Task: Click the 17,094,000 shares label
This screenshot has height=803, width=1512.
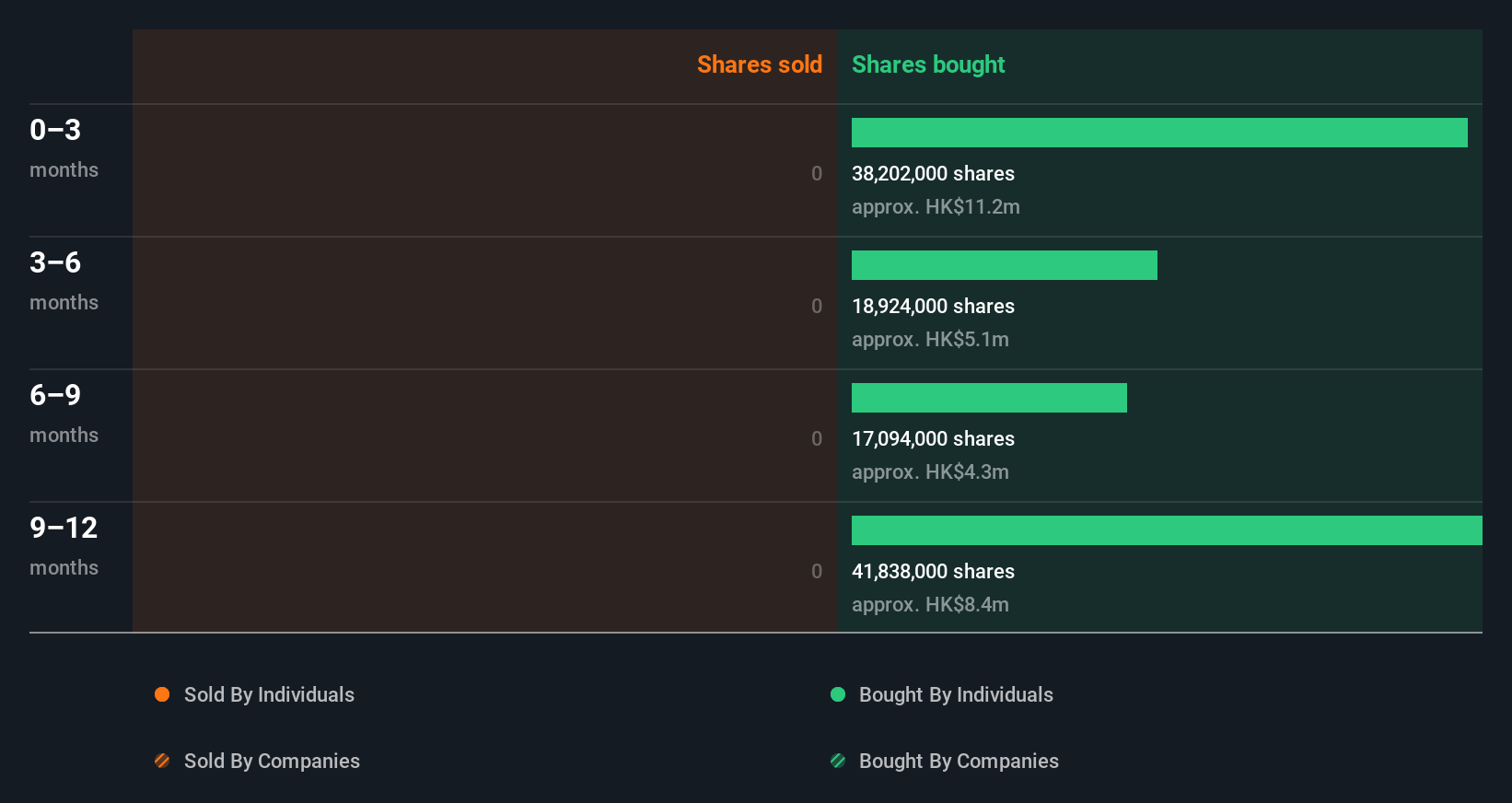Action: pos(933,439)
